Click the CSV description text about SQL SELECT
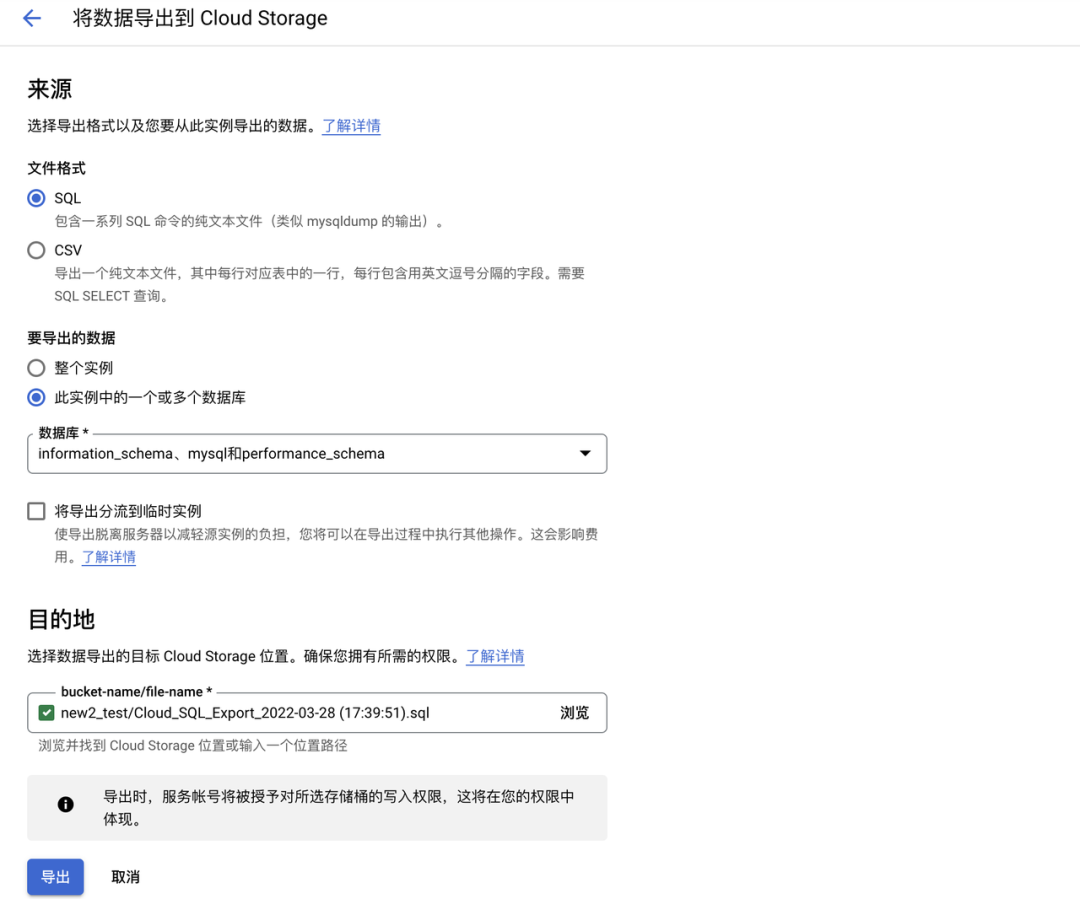Viewport: 1080px width, 899px height. click(320, 285)
